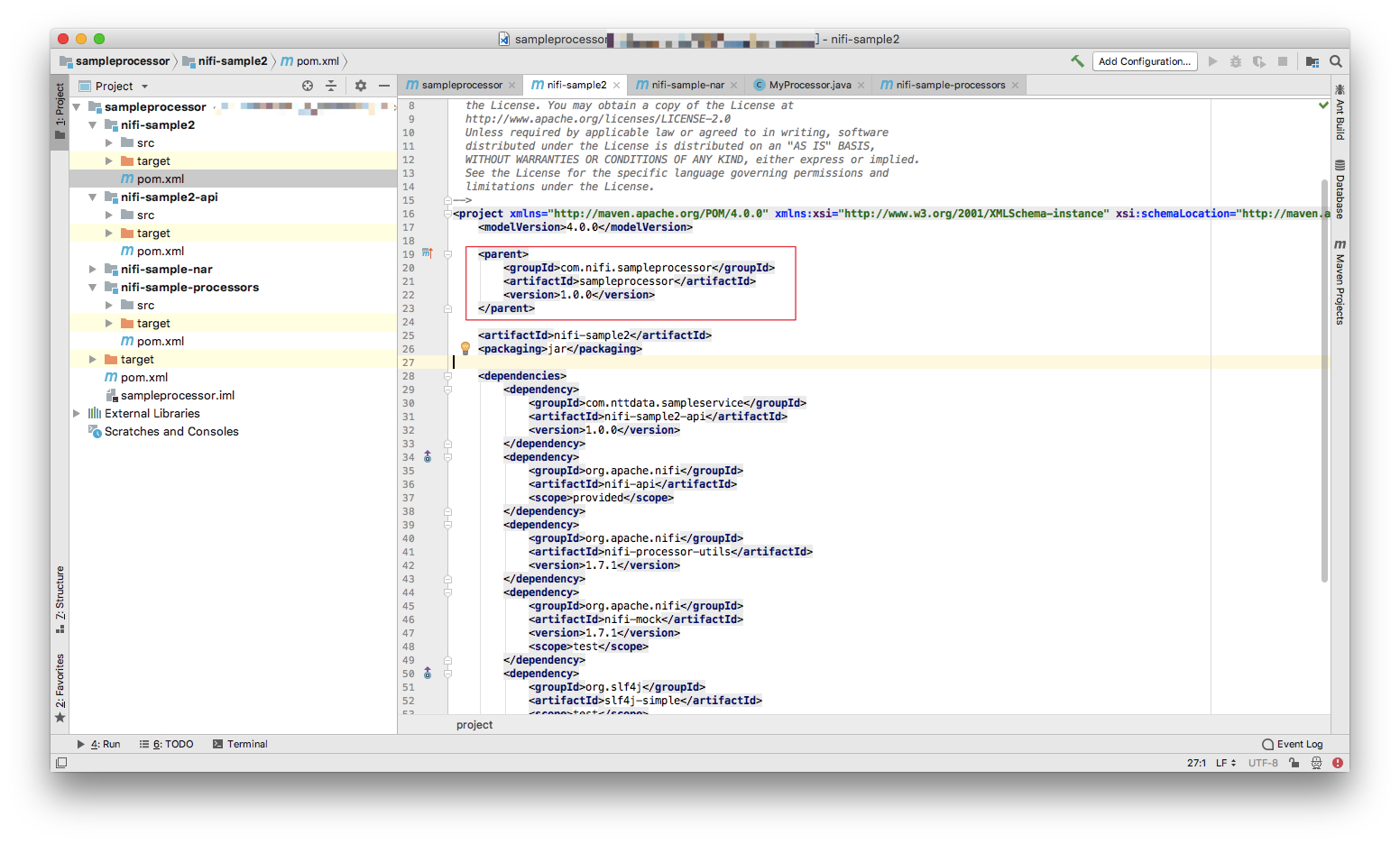Collapse the nifi-sample2 module node
Viewport: 1400px width, 844px height.
93,125
